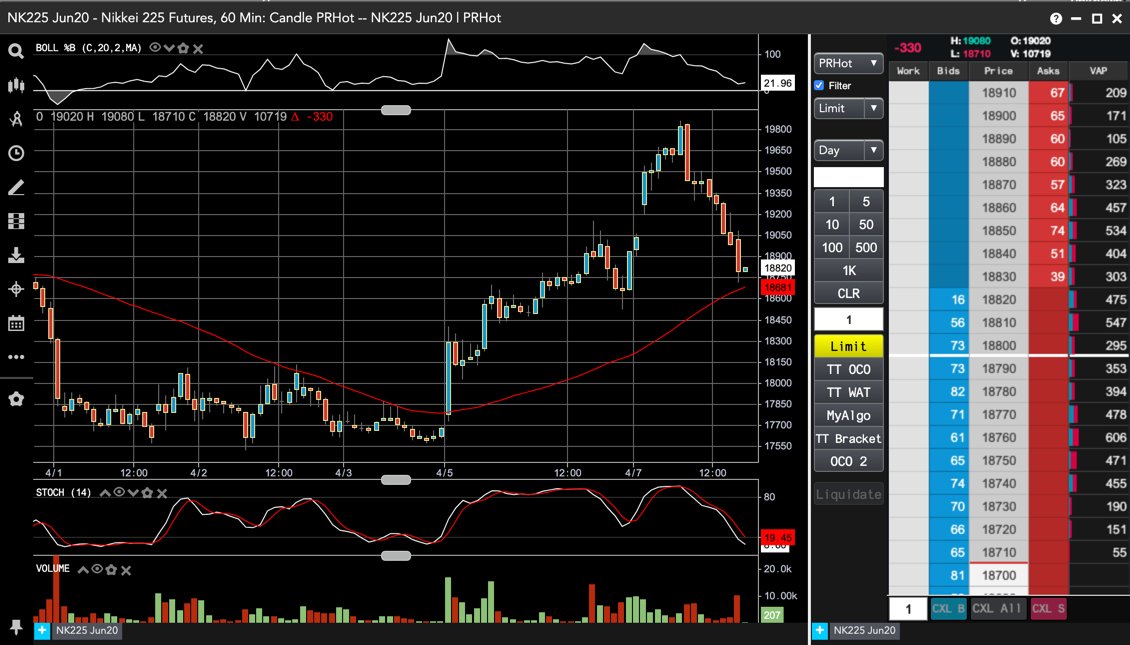Cancel all sells with CXL S
The image size is (1130, 645).
(1049, 608)
